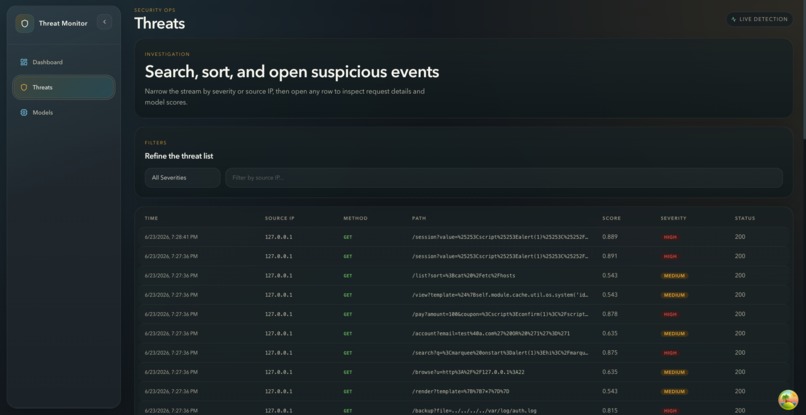This screenshot has width=806, height=415.
Task: Click the round avatar image at bottom right
Action: tap(788, 400)
